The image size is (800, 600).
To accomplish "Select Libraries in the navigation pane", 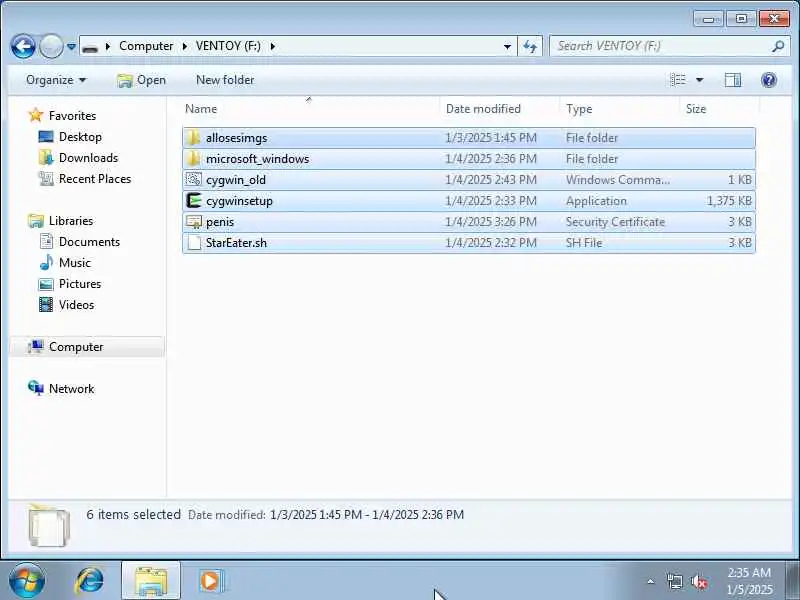I will [x=71, y=220].
